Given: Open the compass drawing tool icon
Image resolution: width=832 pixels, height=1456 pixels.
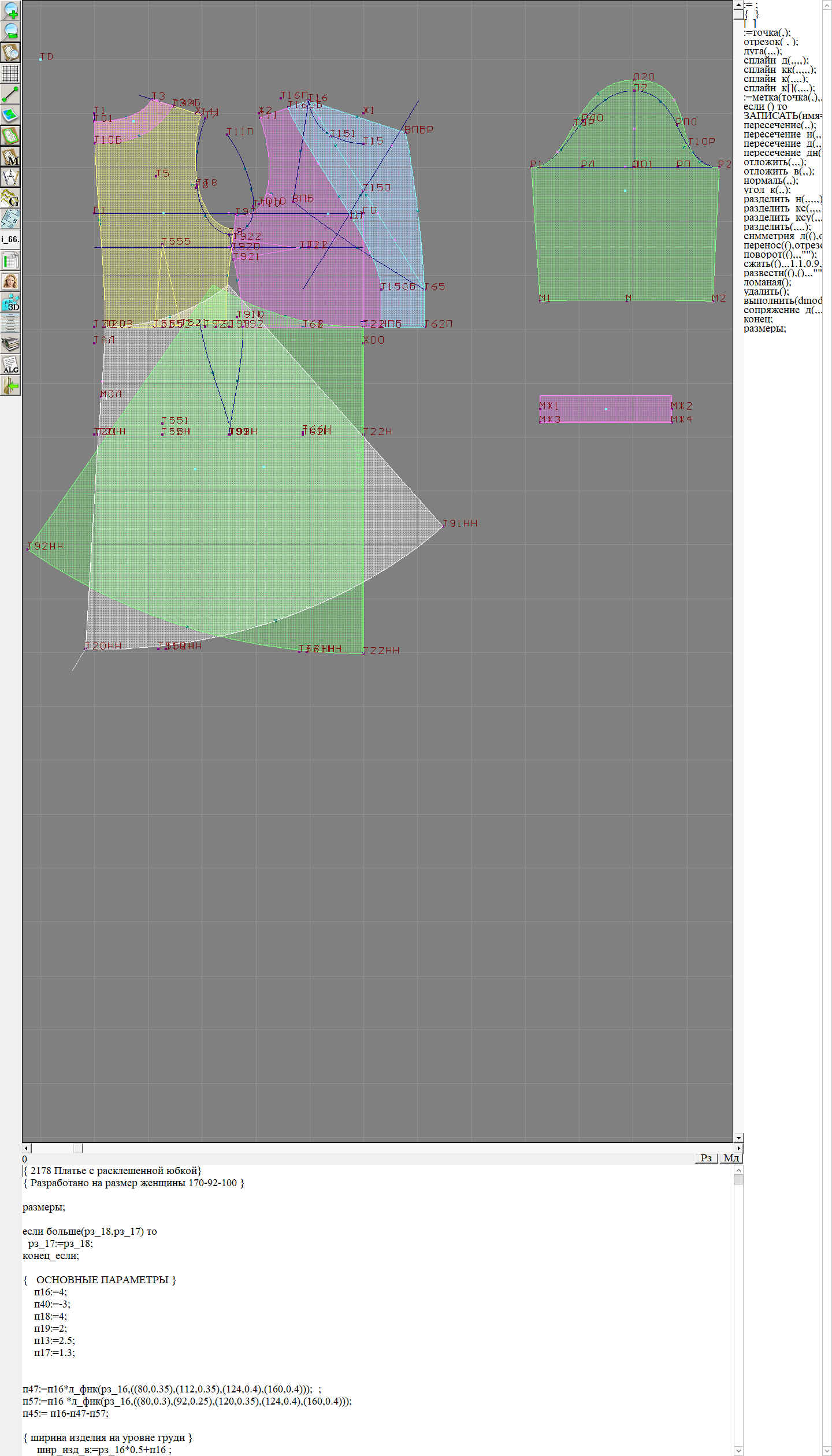Looking at the screenshot, I should tap(10, 177).
